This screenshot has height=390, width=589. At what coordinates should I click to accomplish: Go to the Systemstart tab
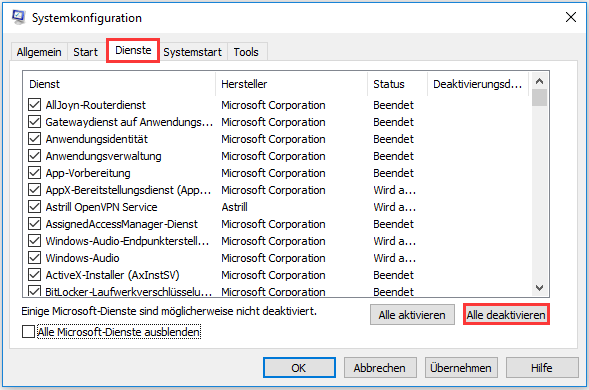coord(192,52)
